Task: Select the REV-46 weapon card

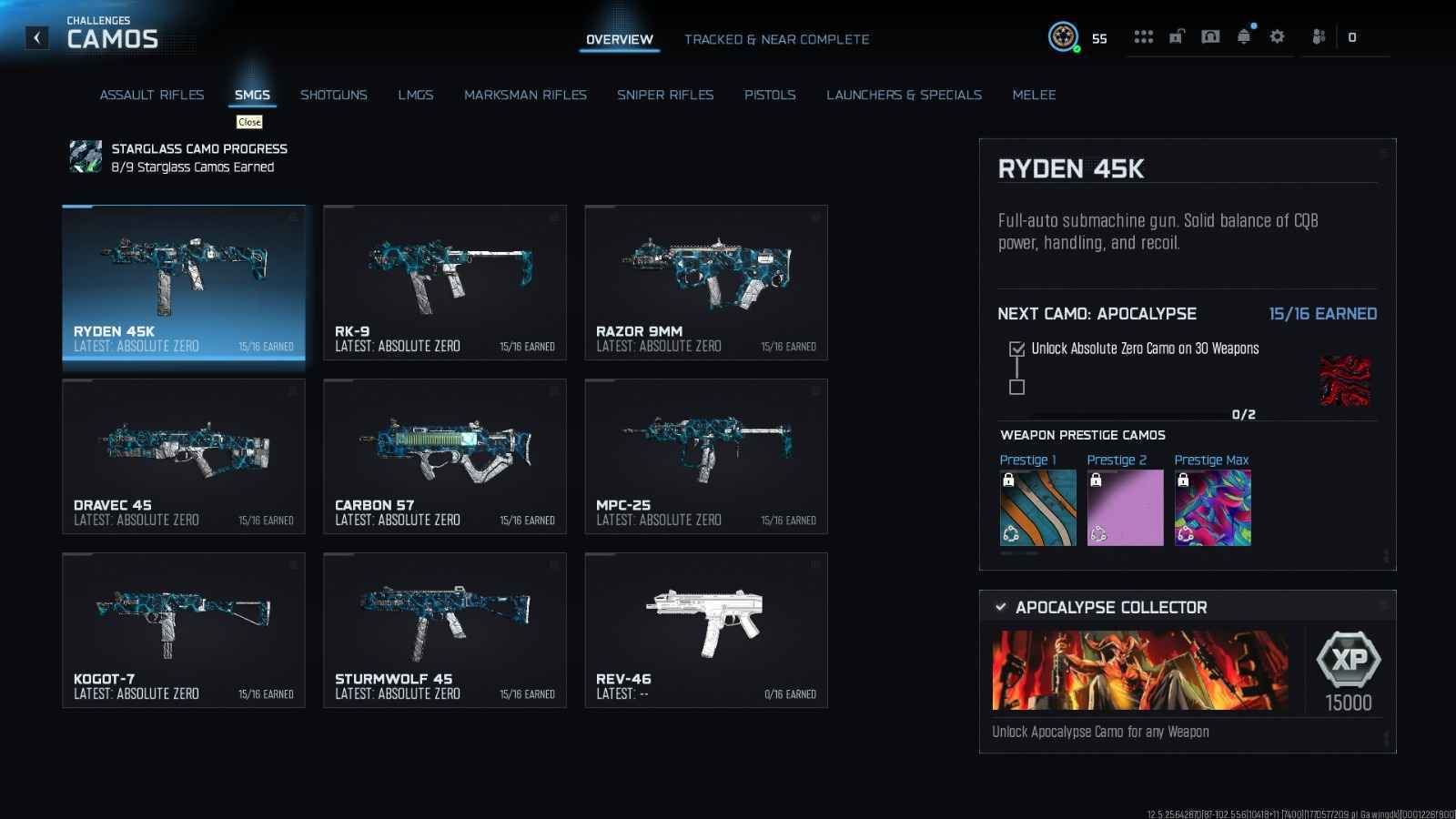Action: [x=706, y=630]
